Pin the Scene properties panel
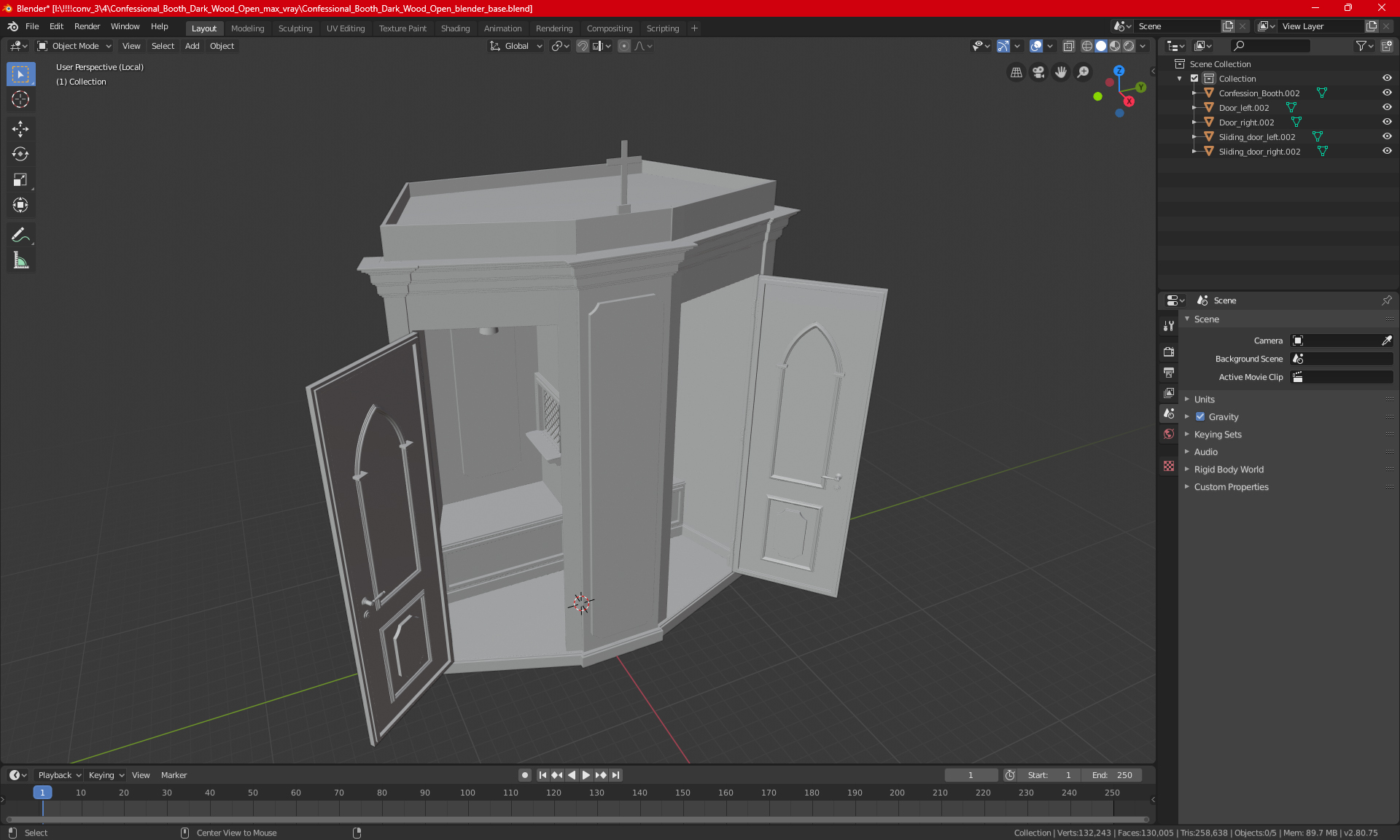Screen dimensions: 1400x840 pos(1386,300)
